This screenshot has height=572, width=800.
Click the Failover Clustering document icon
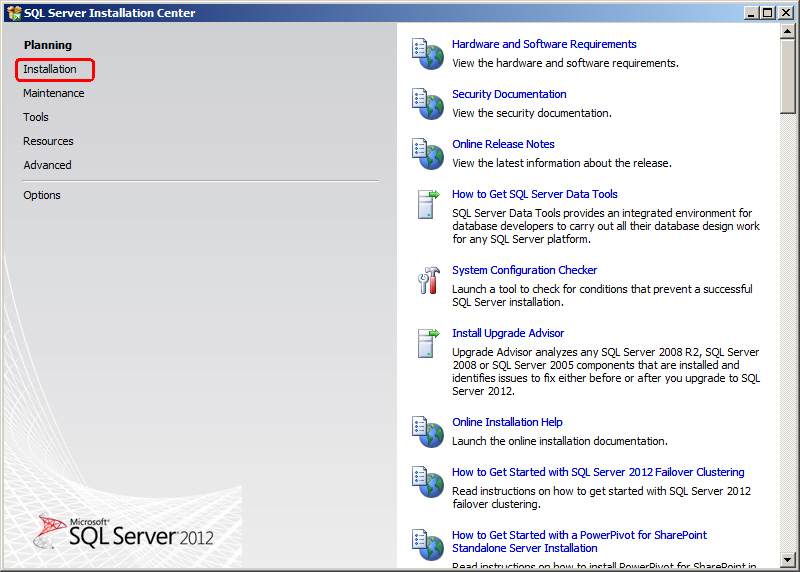click(428, 482)
